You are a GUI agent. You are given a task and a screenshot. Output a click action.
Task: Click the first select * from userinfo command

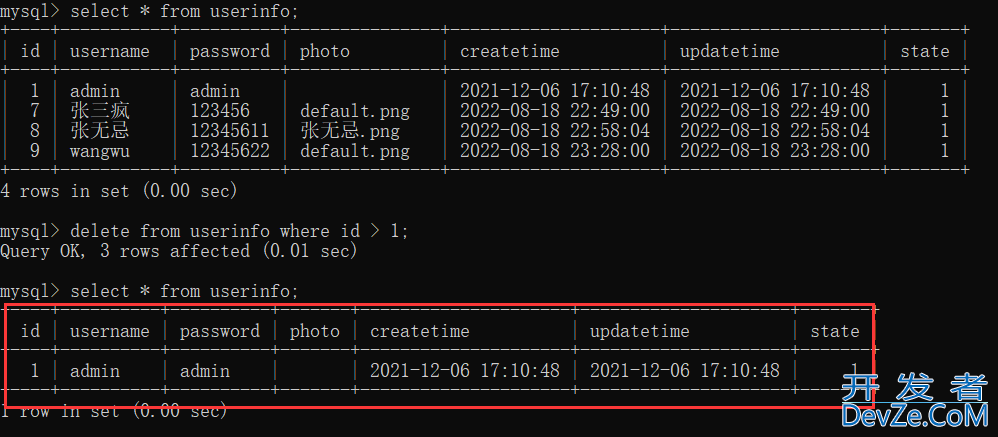(184, 11)
